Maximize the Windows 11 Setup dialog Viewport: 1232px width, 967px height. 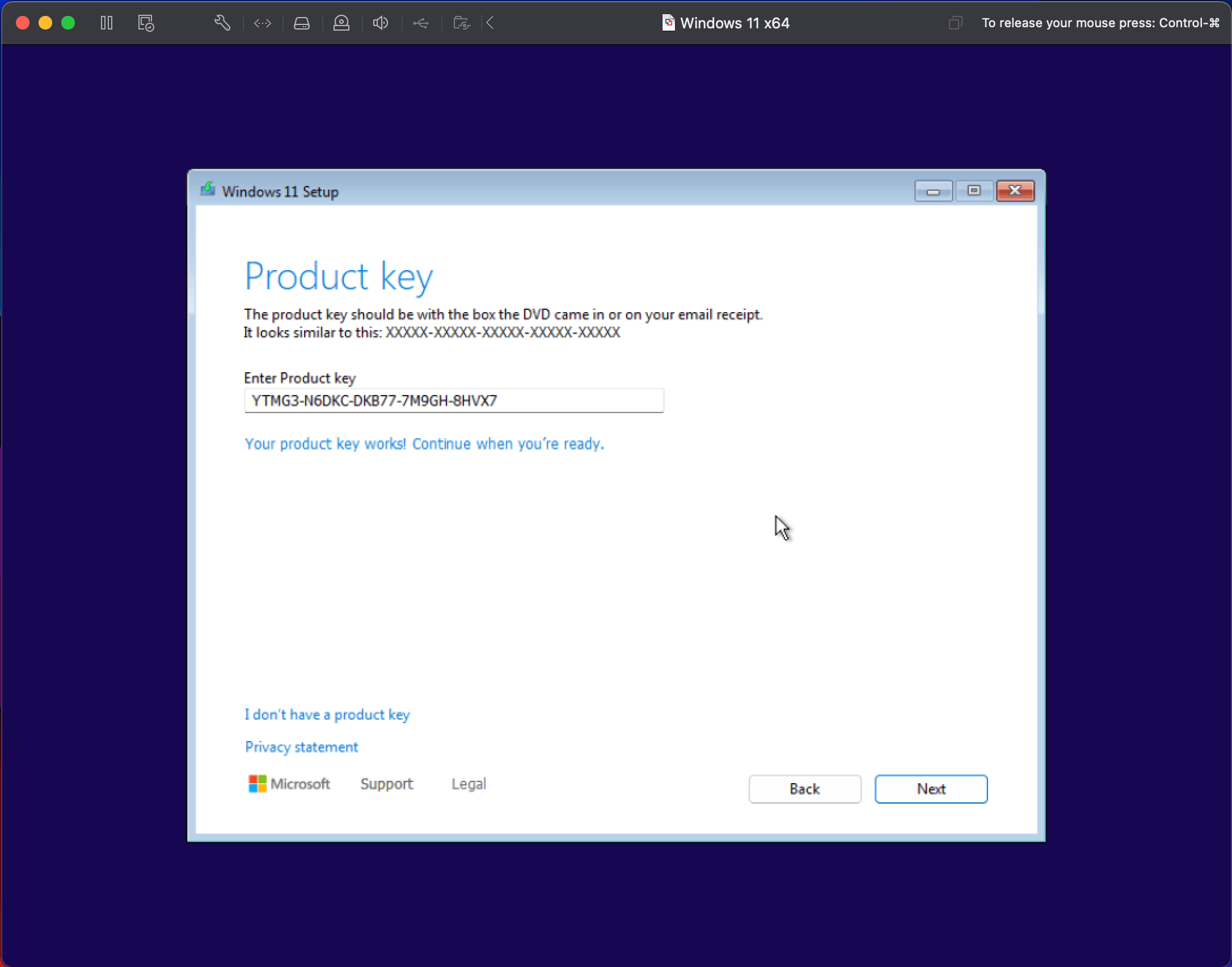(974, 191)
